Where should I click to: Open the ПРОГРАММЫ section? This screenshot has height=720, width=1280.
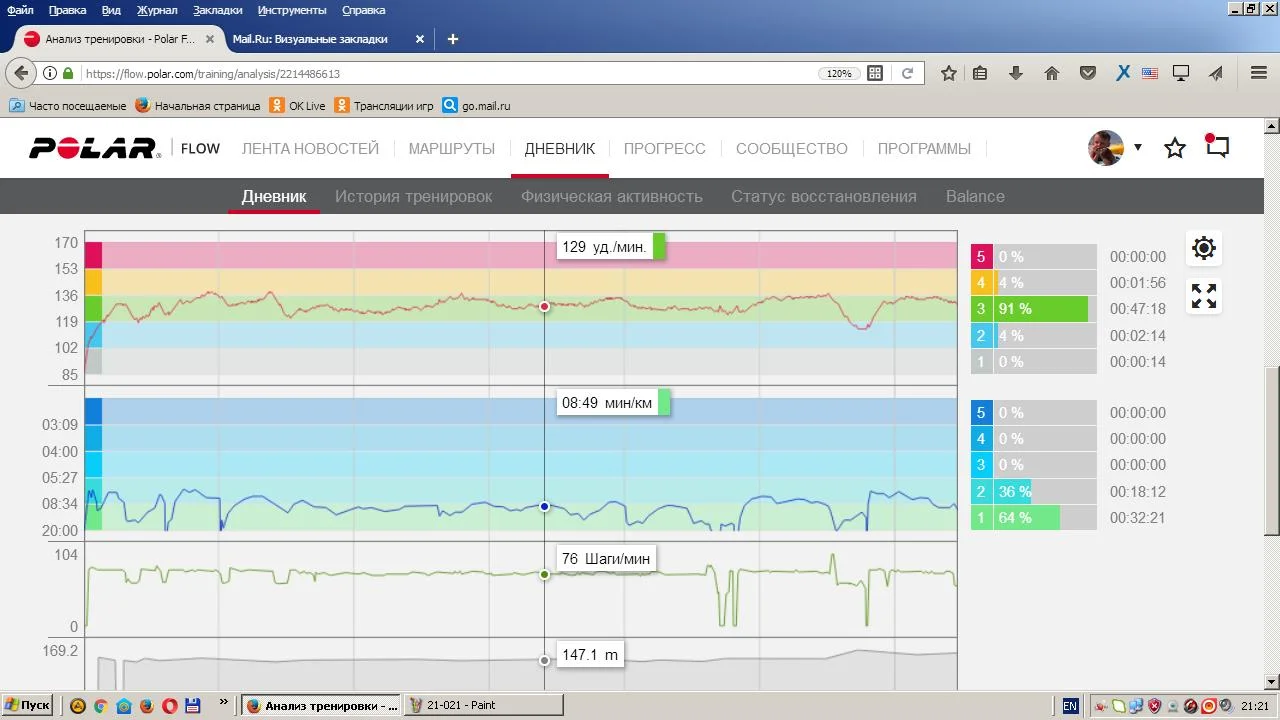[x=924, y=148]
